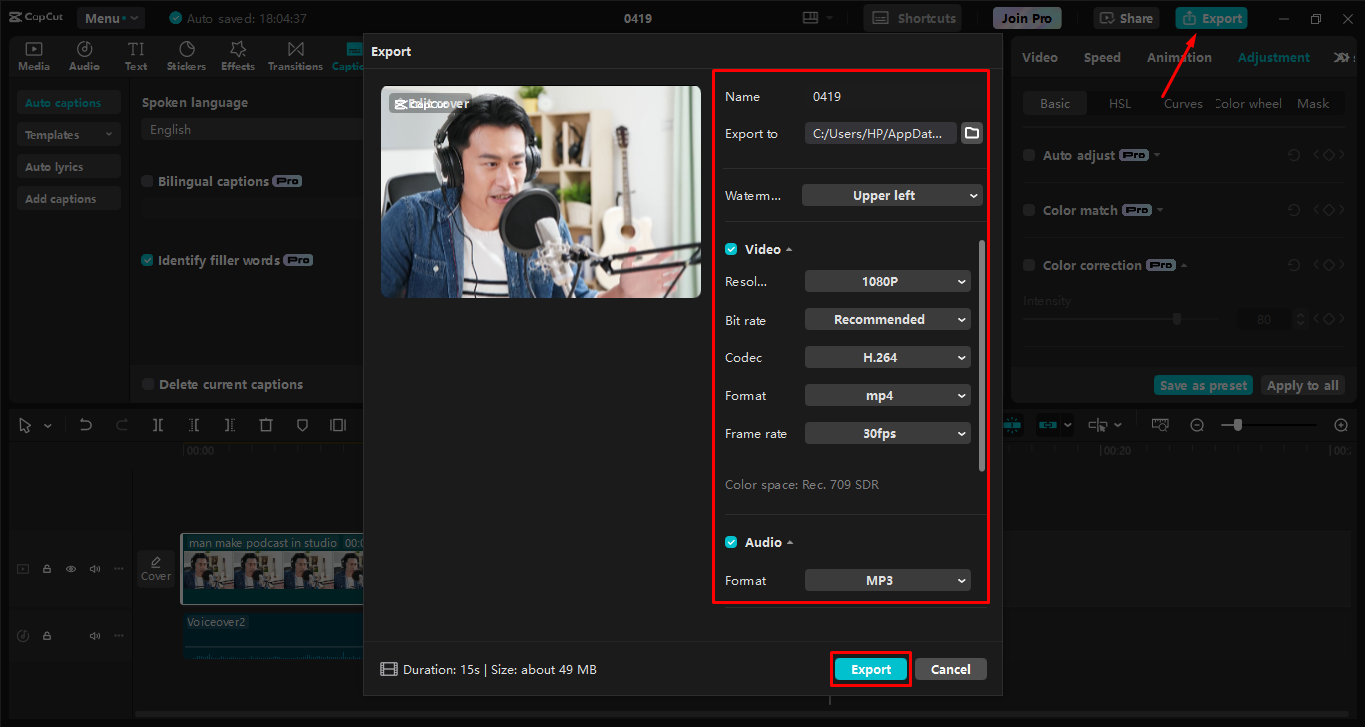Redo the last undone action
The image size is (1365, 727).
[122, 425]
